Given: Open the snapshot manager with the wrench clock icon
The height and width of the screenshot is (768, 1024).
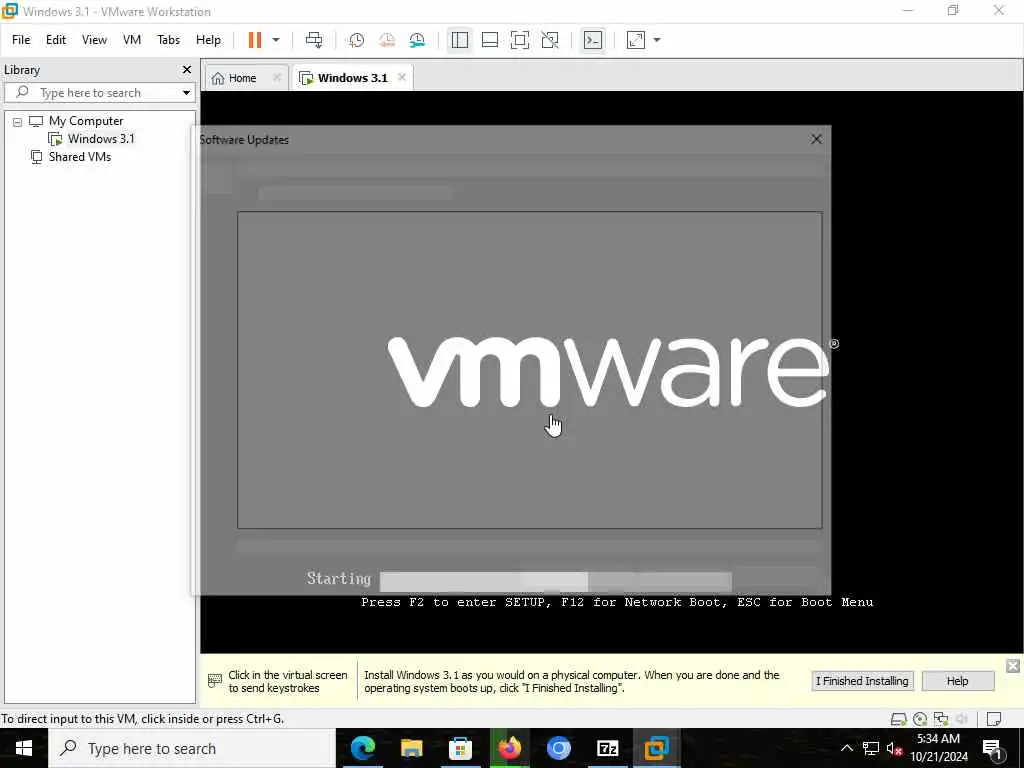Looking at the screenshot, I should click(x=417, y=40).
